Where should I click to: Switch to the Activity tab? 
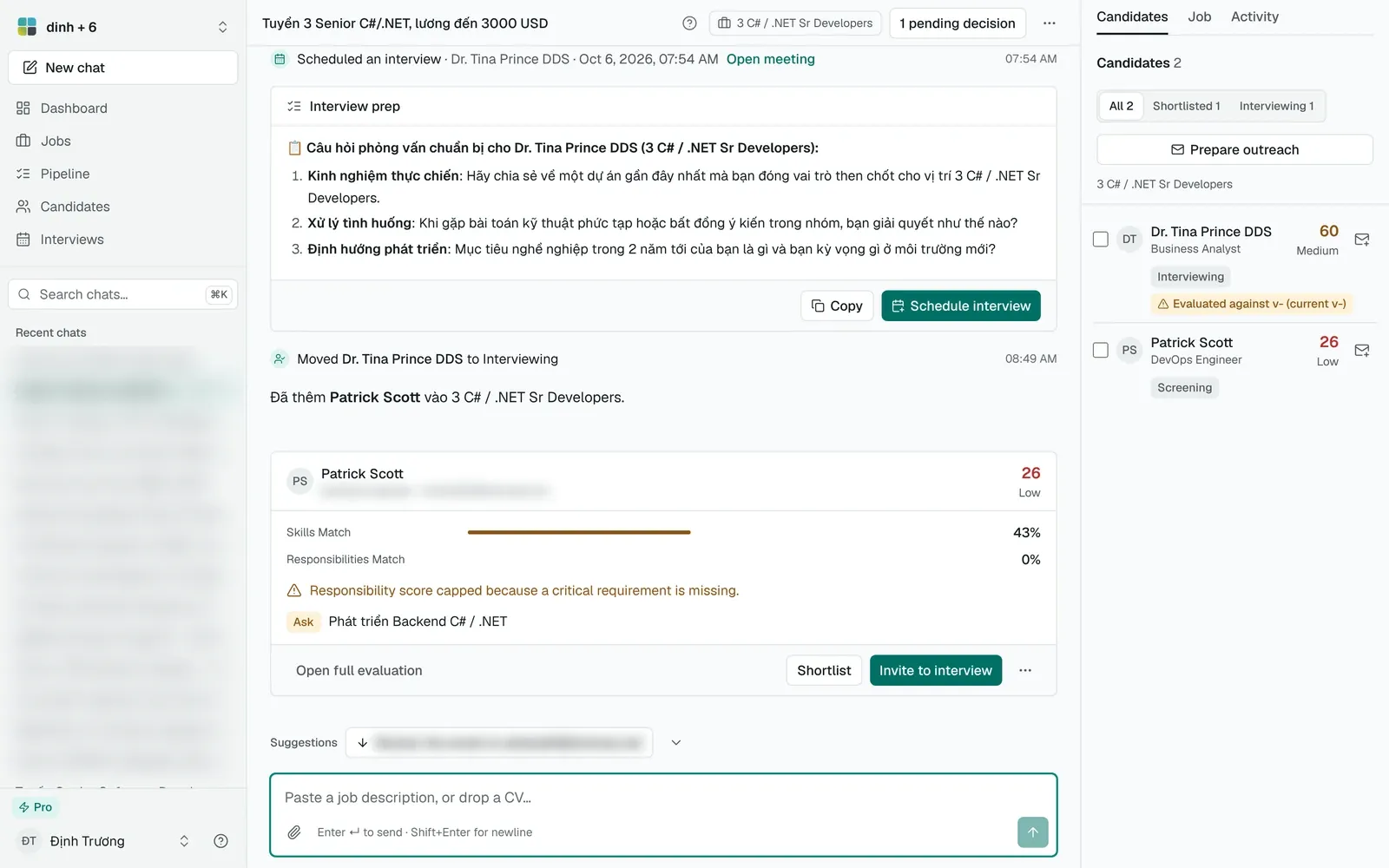tap(1254, 16)
